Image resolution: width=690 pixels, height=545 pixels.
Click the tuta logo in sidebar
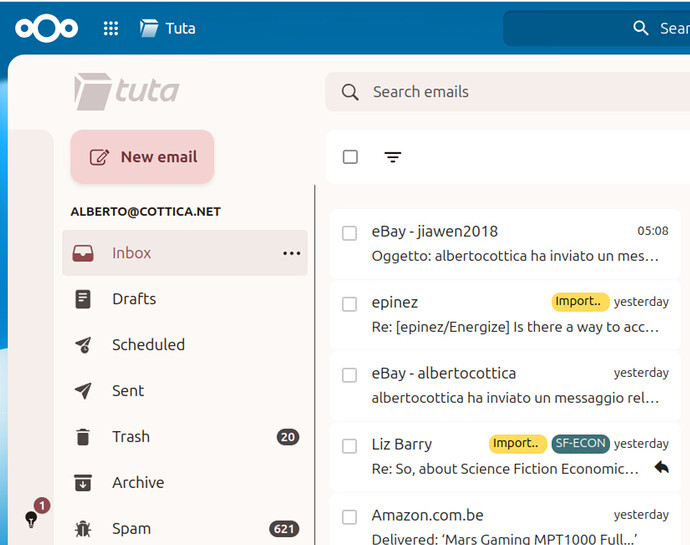tap(127, 91)
